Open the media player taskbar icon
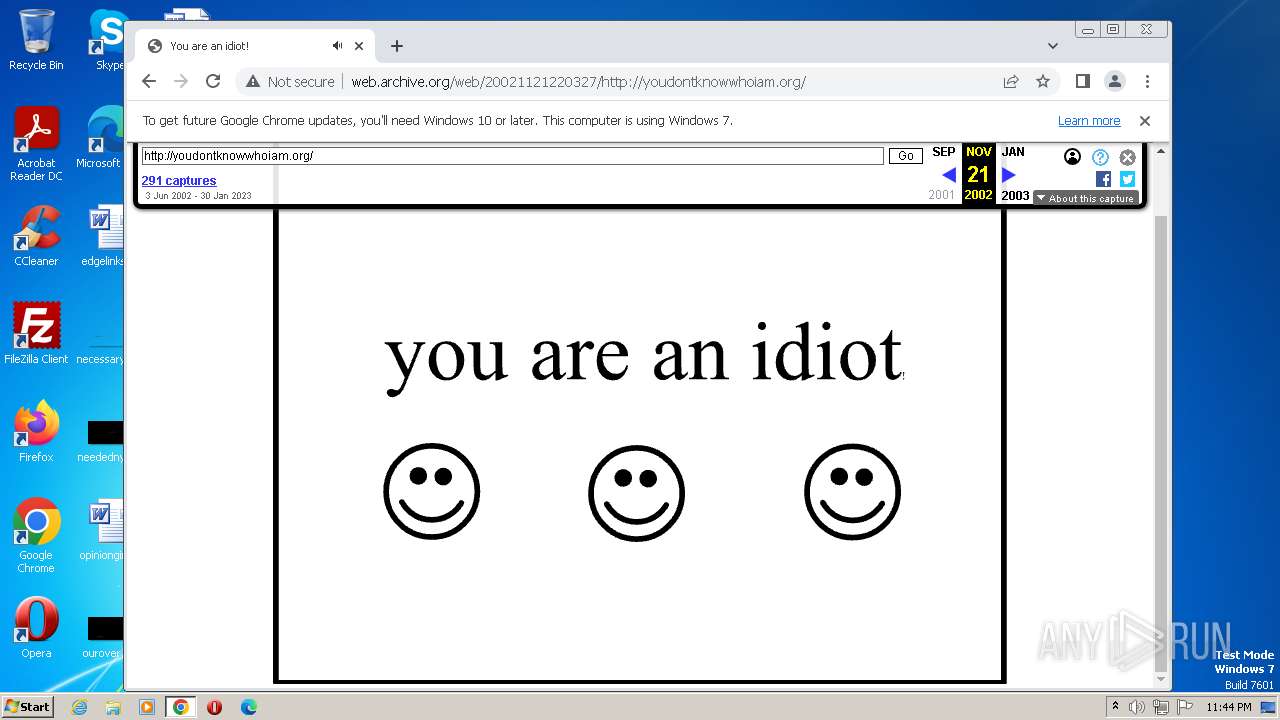 click(x=147, y=707)
